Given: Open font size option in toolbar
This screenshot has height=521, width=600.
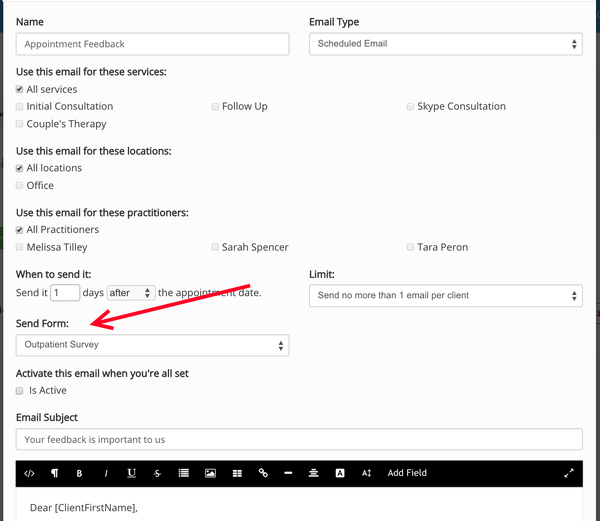Looking at the screenshot, I should pos(367,473).
